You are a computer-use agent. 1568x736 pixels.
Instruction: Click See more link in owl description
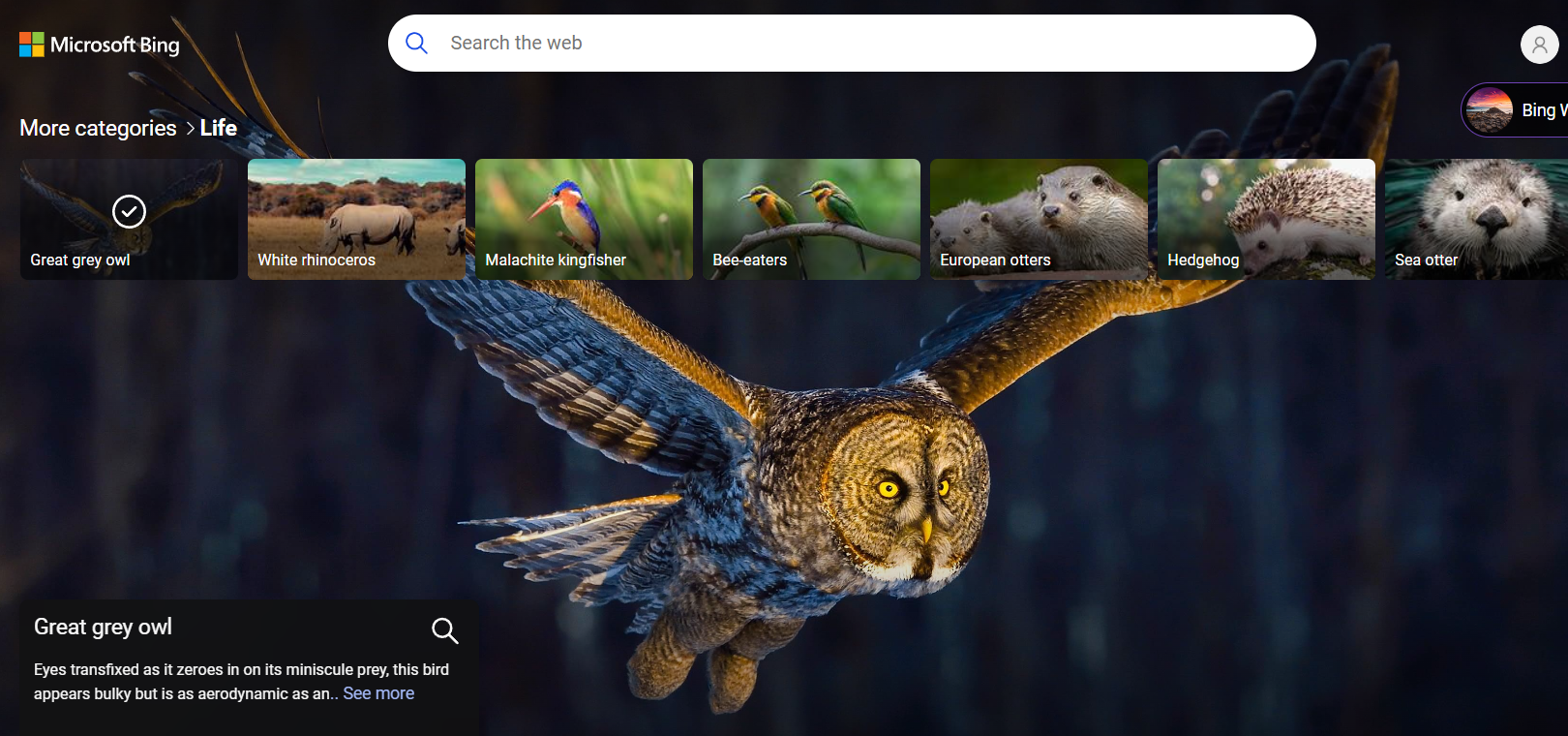378,693
